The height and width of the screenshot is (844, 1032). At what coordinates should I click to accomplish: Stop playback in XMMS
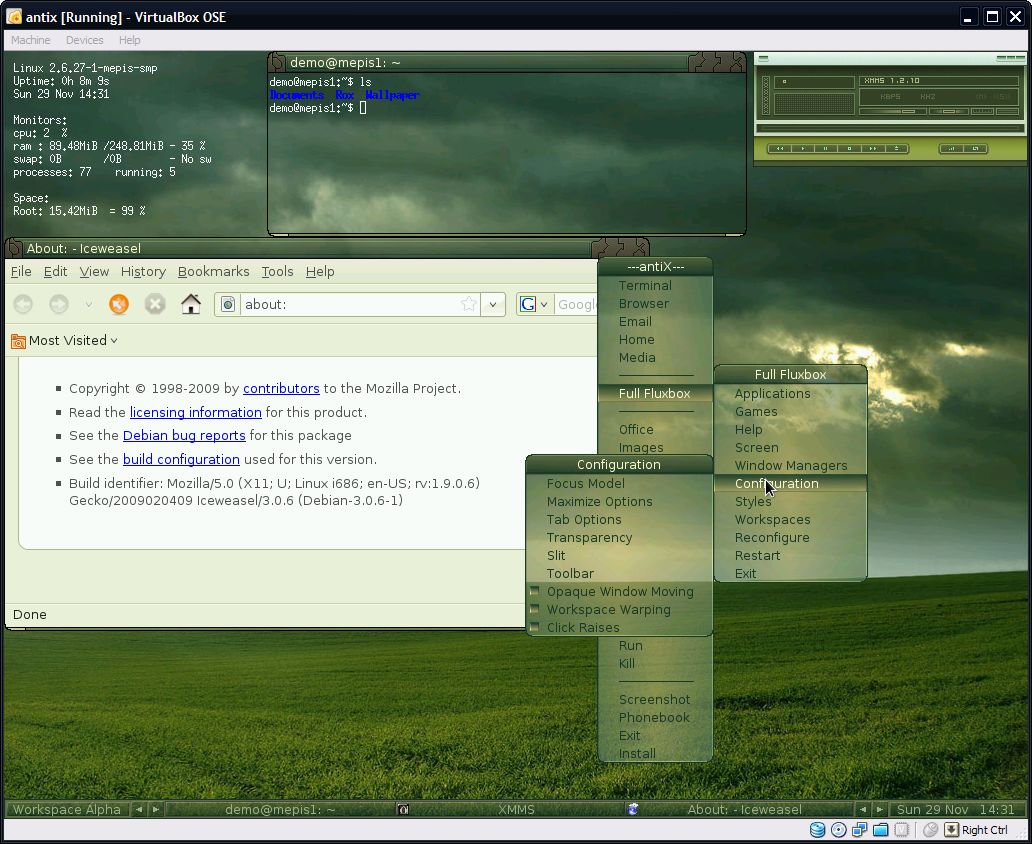(850, 149)
